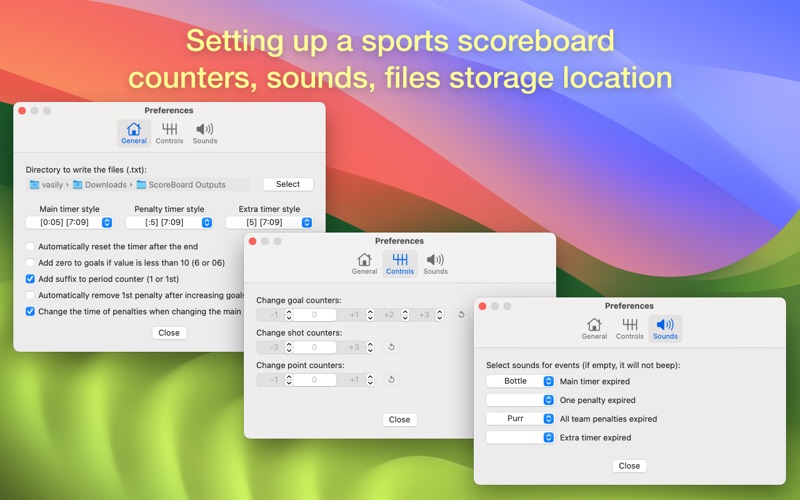The image size is (800, 500).
Task: Open the Bottle sound dropdown for main timer expired
Action: 520,381
